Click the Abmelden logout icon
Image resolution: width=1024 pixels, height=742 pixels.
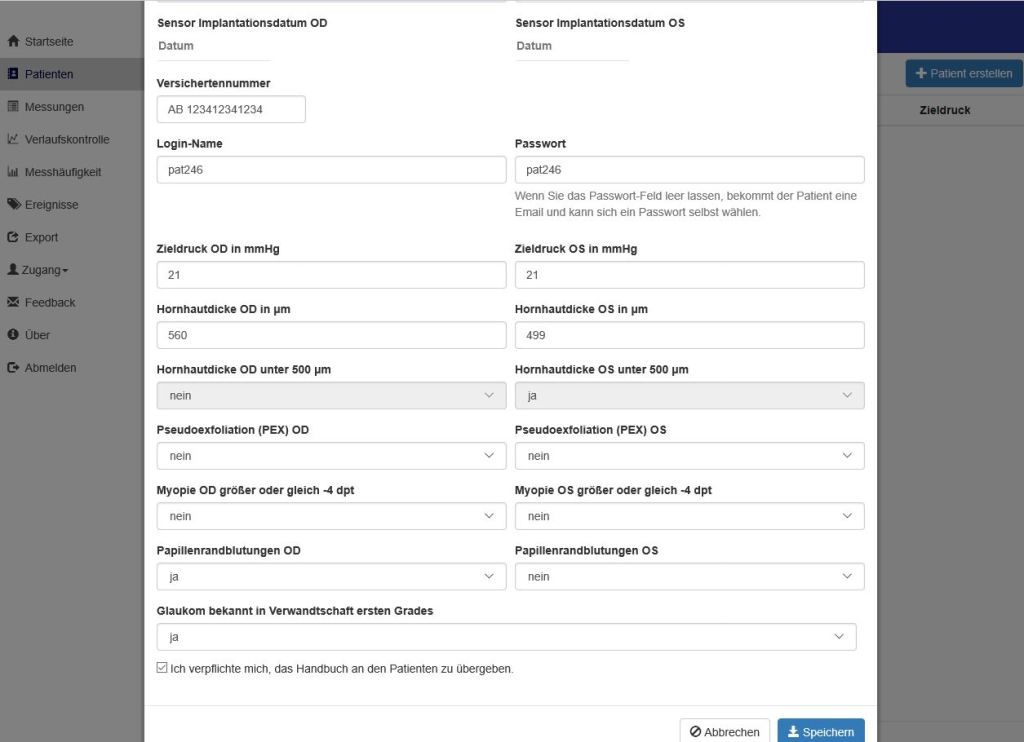(x=13, y=368)
